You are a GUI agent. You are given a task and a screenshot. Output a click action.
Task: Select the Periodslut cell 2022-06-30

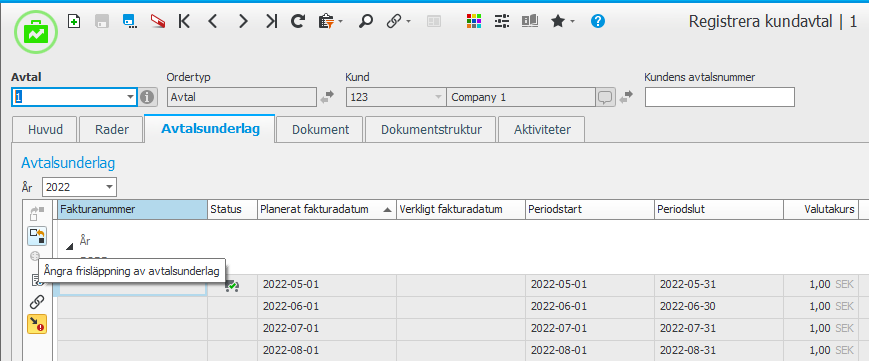click(718, 307)
